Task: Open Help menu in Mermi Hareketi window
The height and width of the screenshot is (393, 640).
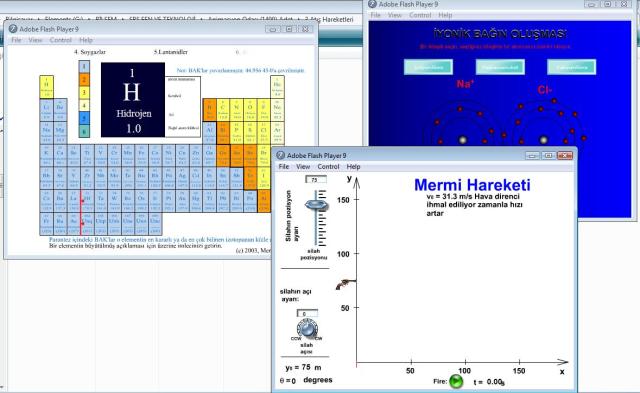Action: pos(353,167)
